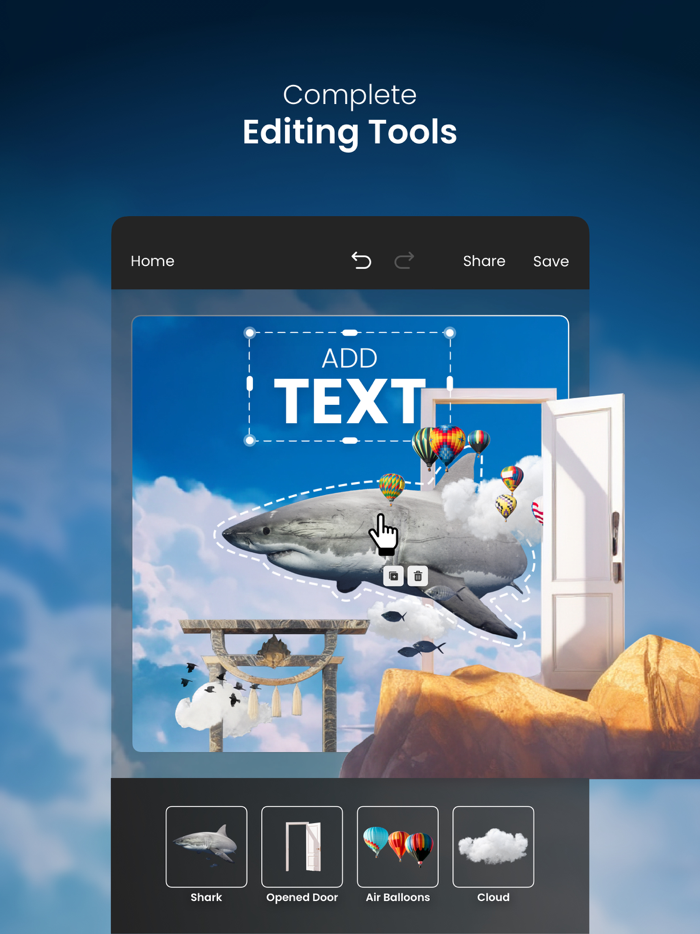Viewport: 700px width, 934px height.
Task: Click the "Air Balloons" label text
Action: click(397, 897)
